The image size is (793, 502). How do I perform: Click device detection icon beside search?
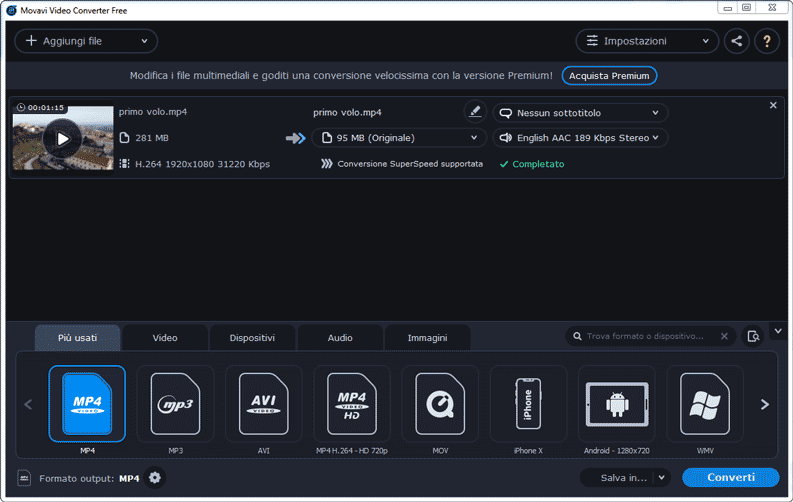753,336
